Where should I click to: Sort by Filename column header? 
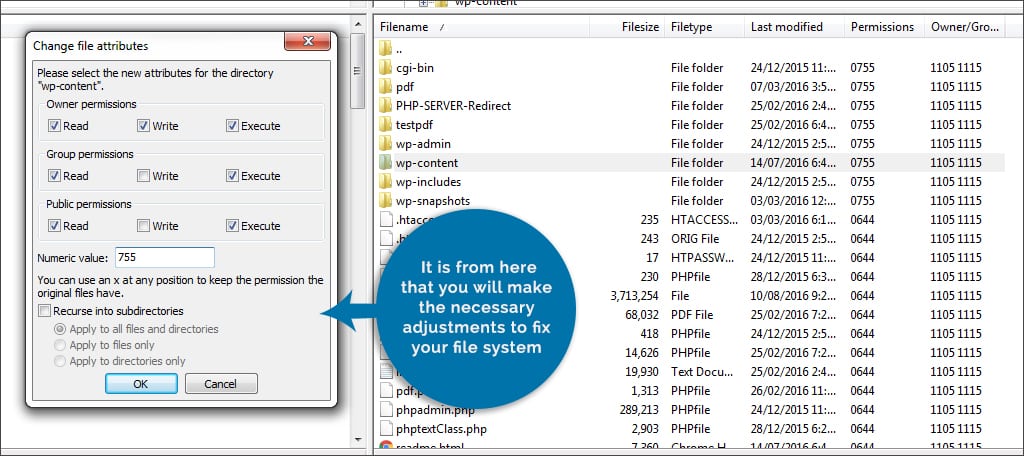point(483,27)
